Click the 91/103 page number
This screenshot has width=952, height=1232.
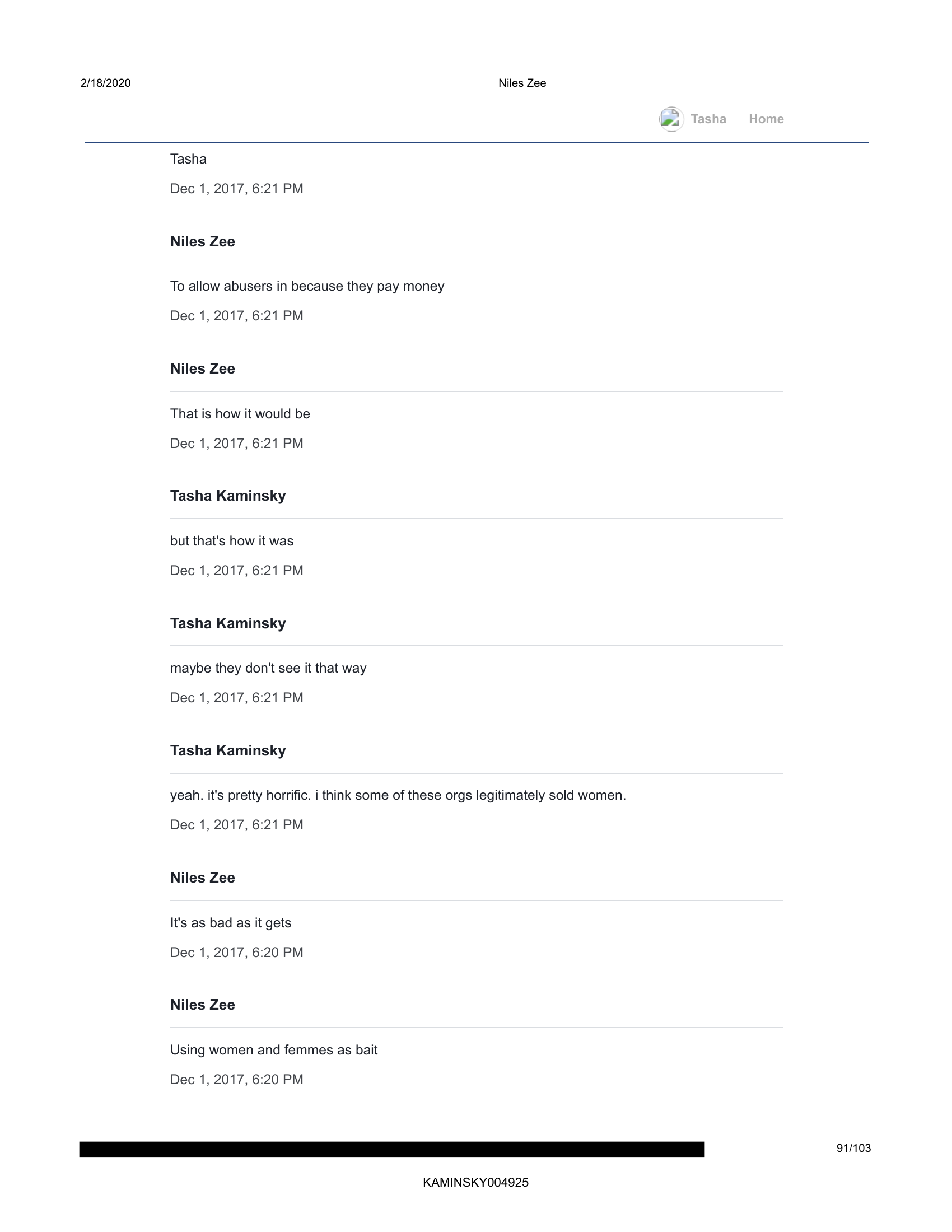tap(853, 1148)
